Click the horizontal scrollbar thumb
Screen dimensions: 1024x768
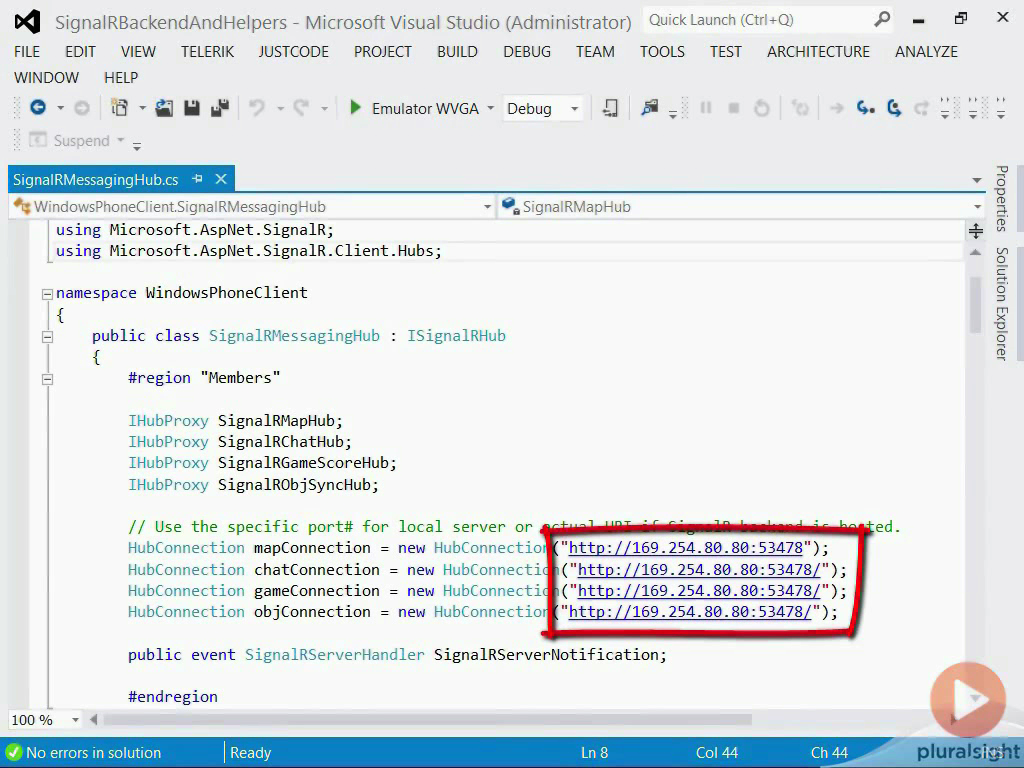tap(428, 720)
